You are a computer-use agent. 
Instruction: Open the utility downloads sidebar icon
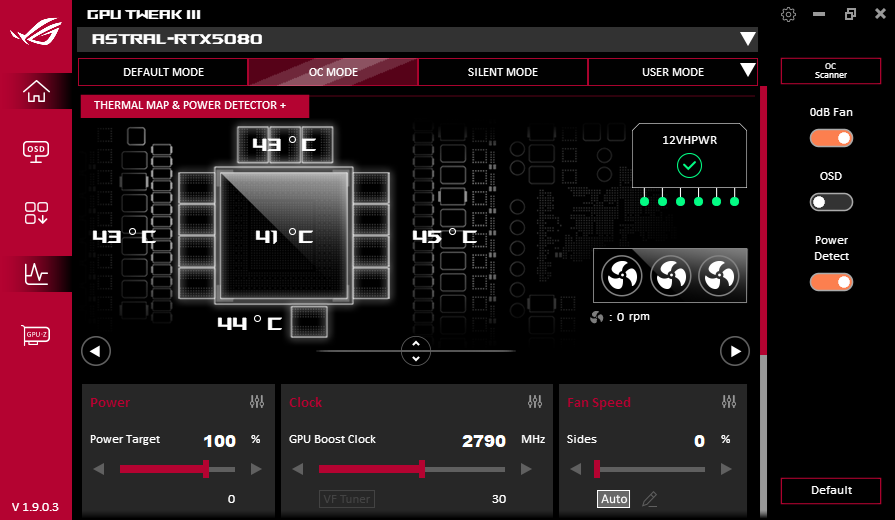36,213
